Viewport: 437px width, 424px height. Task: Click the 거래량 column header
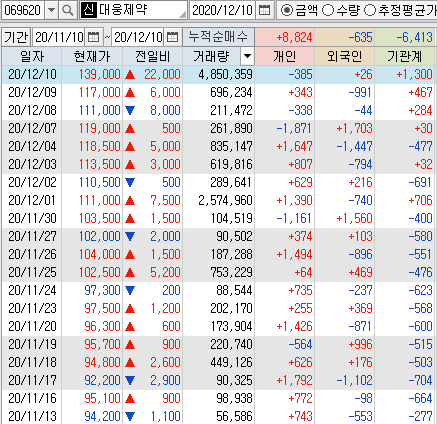point(211,56)
